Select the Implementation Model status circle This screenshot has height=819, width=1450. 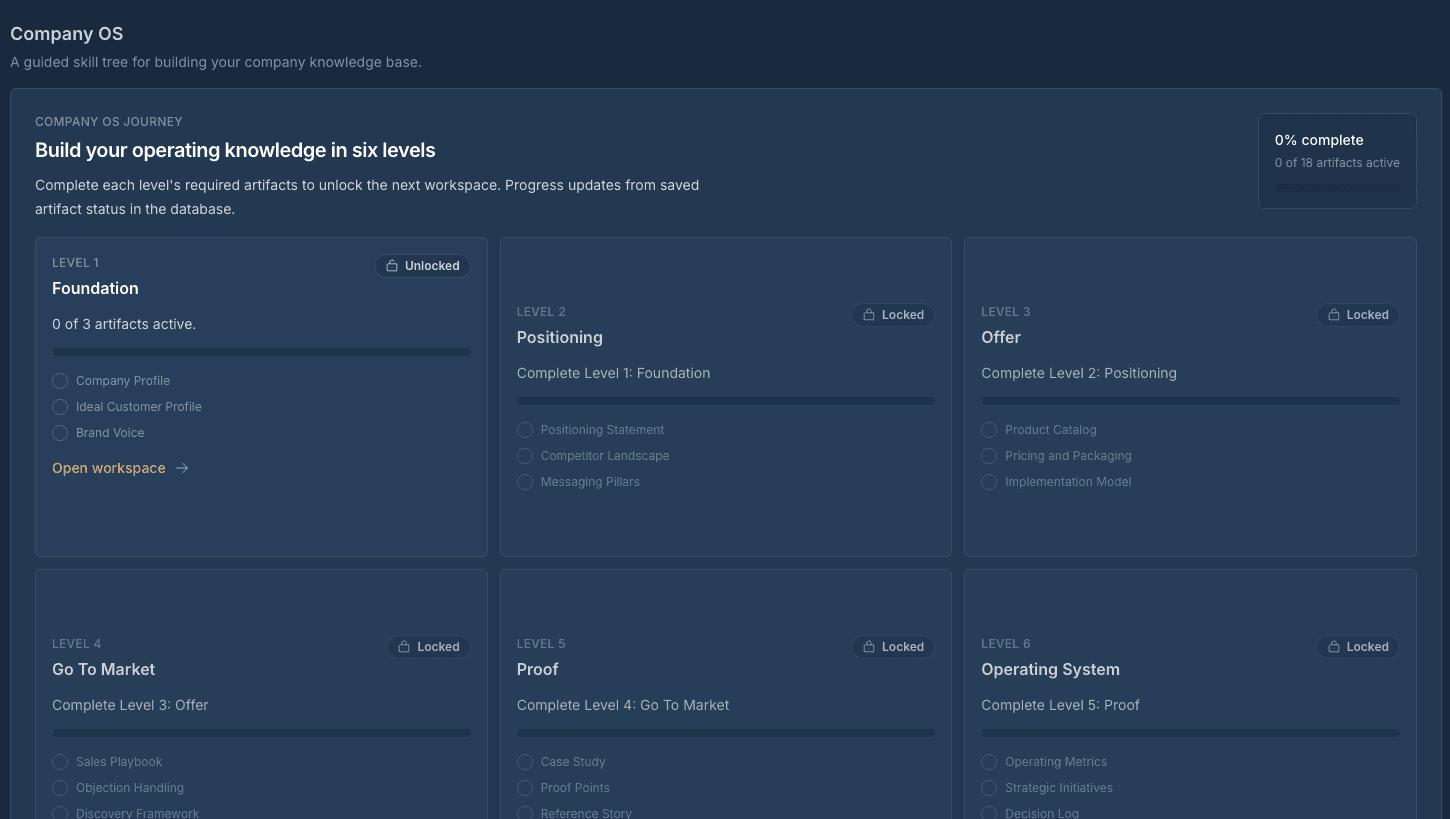coord(989,482)
